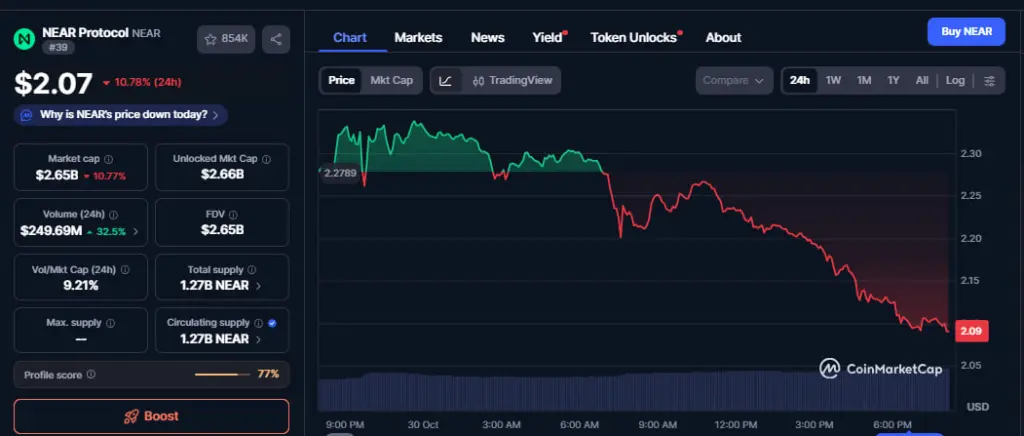This screenshot has width=1024, height=436.
Task: Click Total supply info icon
Action: coord(251,270)
